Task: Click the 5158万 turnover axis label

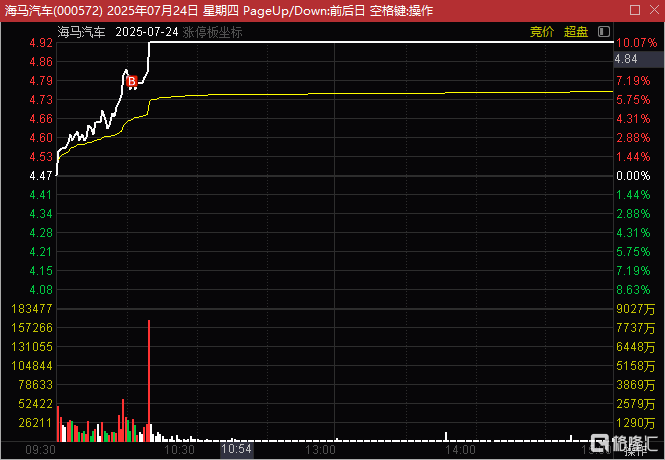Action: 636,366
